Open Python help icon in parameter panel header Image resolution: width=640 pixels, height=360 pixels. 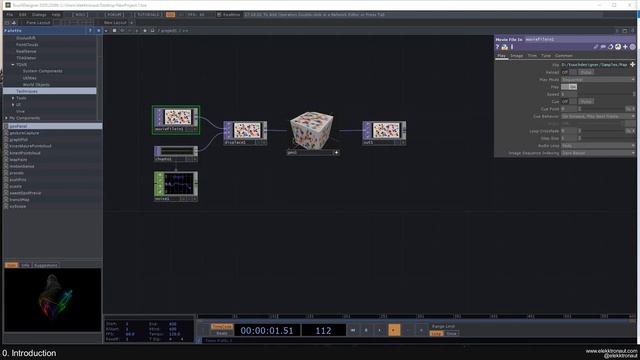pos(504,47)
